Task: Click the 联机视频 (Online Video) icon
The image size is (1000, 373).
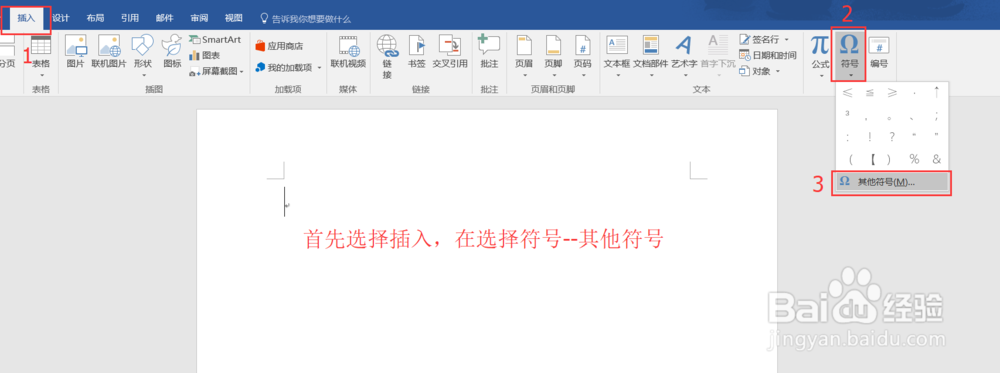Action: (x=348, y=52)
